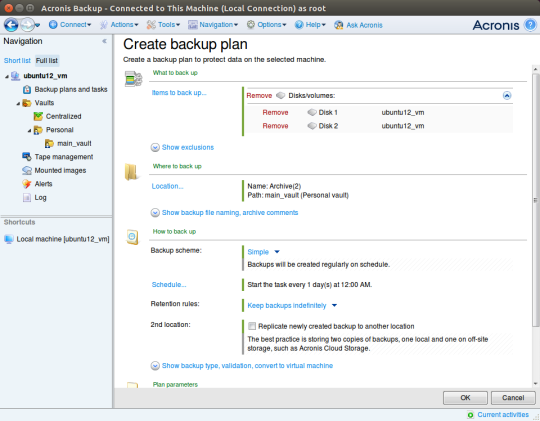Collapse the Navigation pane with chevron

click(x=104, y=41)
